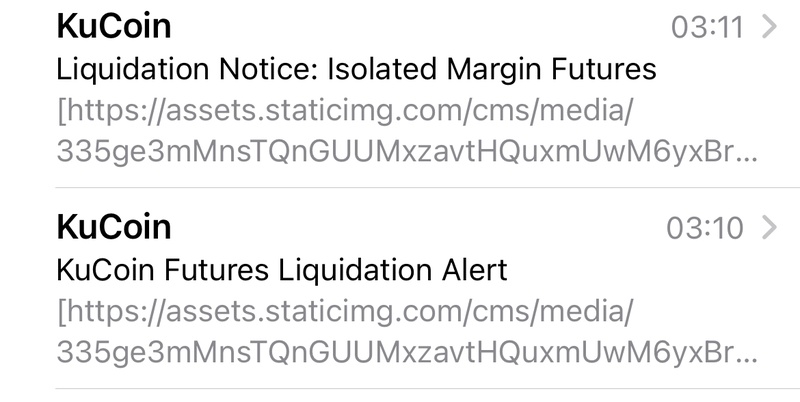Tap blank area between second KuCoin name and 03:10

pos(420,228)
